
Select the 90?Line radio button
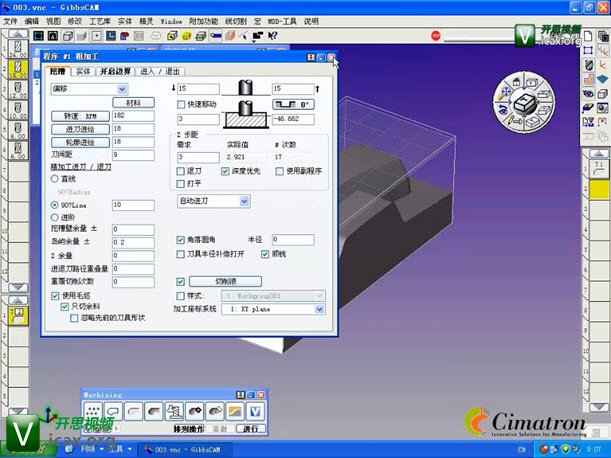[55, 205]
